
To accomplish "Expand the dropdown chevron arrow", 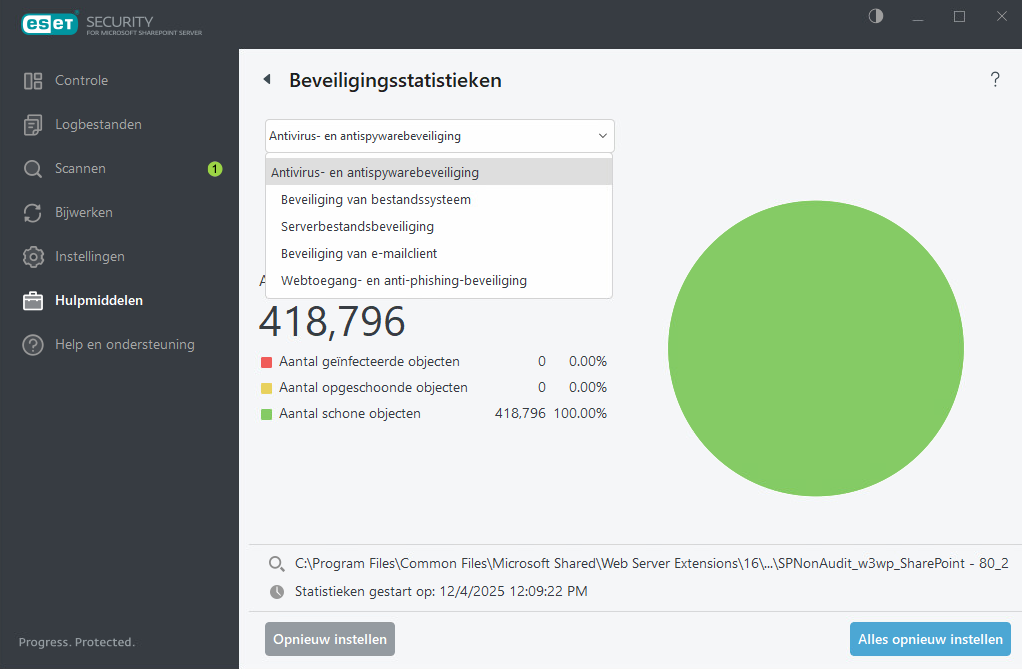I will click(x=601, y=135).
